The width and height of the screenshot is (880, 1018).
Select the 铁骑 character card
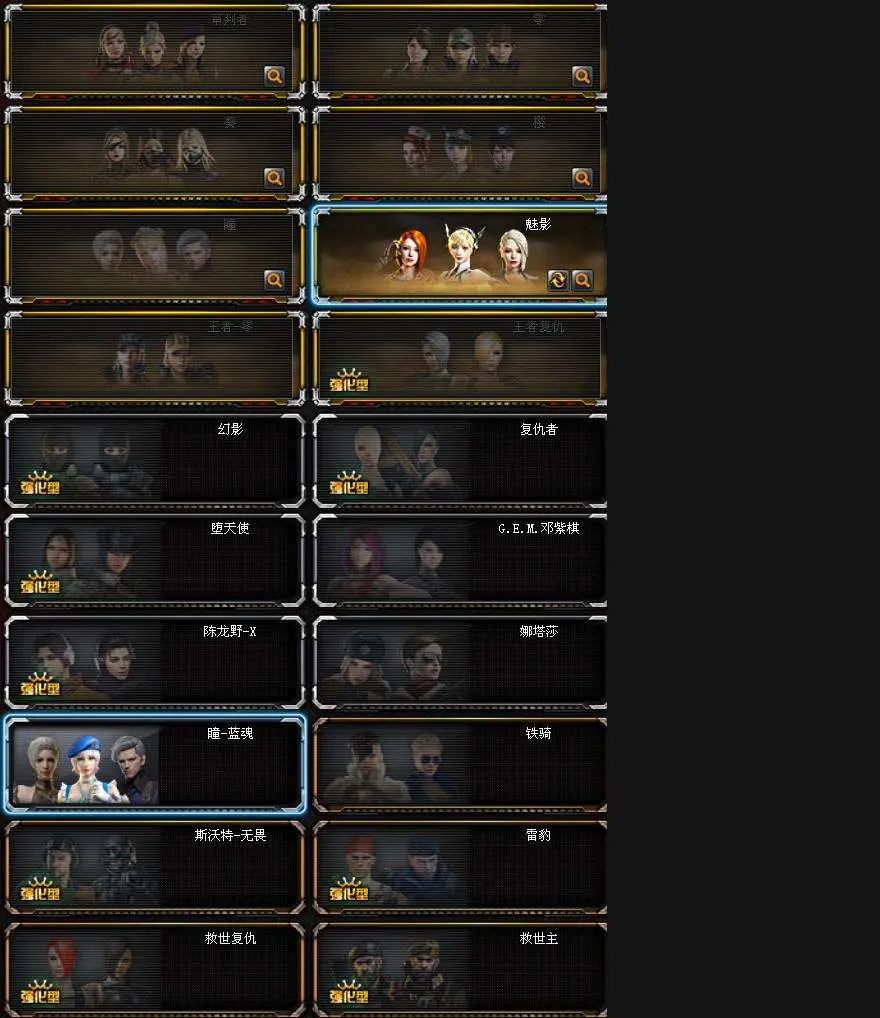460,764
